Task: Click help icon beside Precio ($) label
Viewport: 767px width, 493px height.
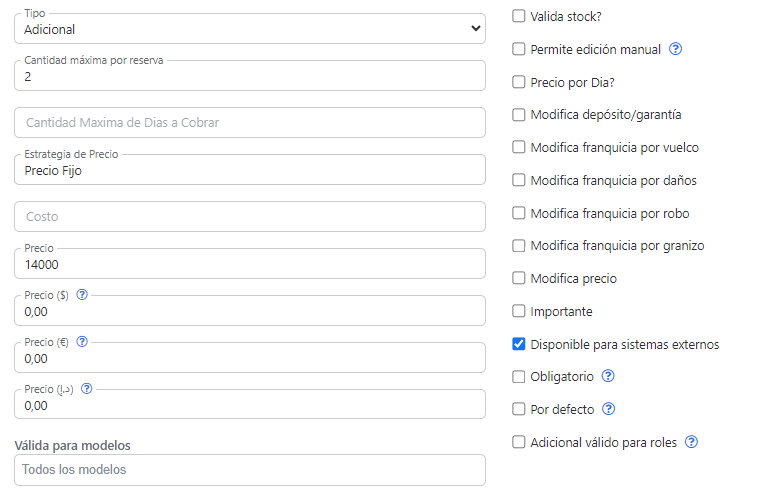Action: pos(82,295)
